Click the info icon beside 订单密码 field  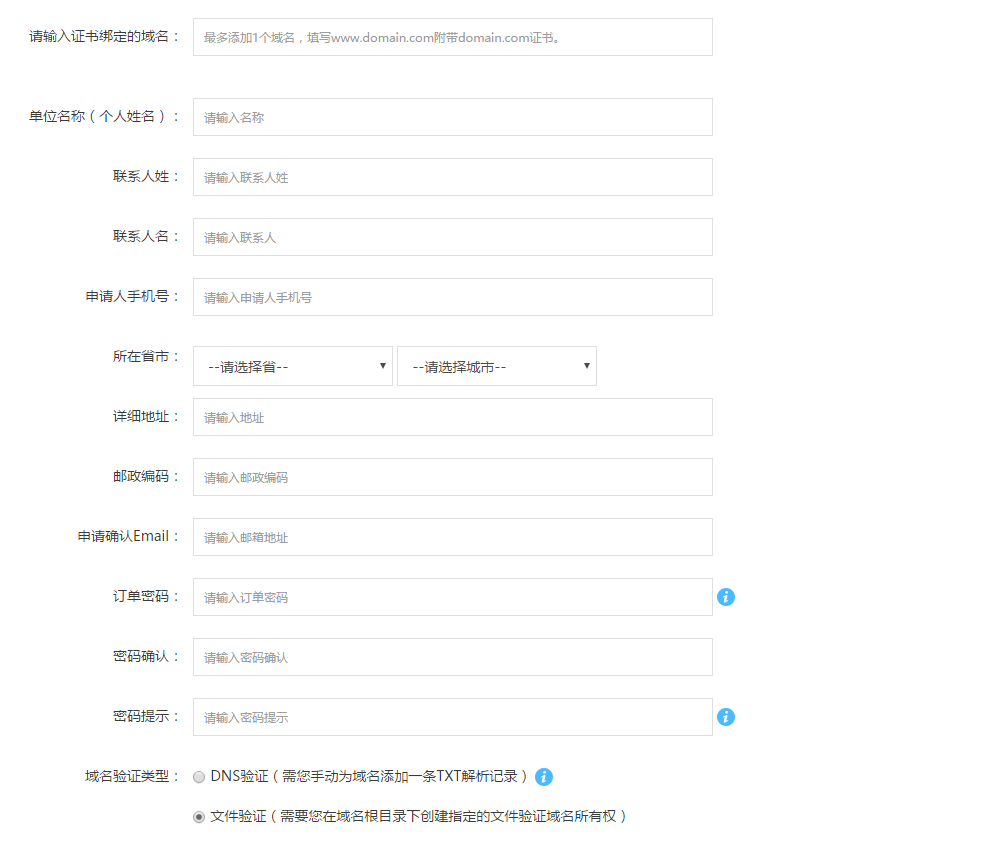click(x=726, y=597)
